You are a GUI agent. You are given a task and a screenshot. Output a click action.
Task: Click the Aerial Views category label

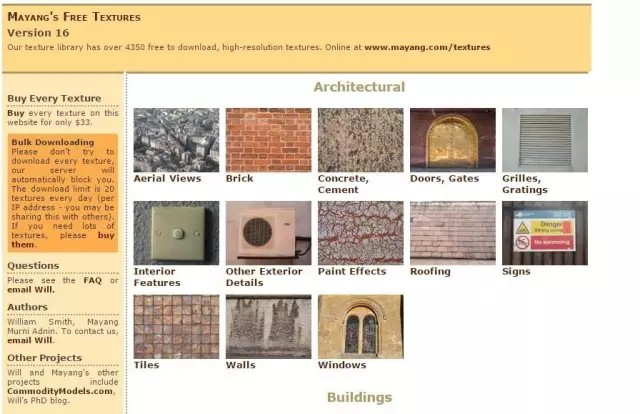pos(167,178)
